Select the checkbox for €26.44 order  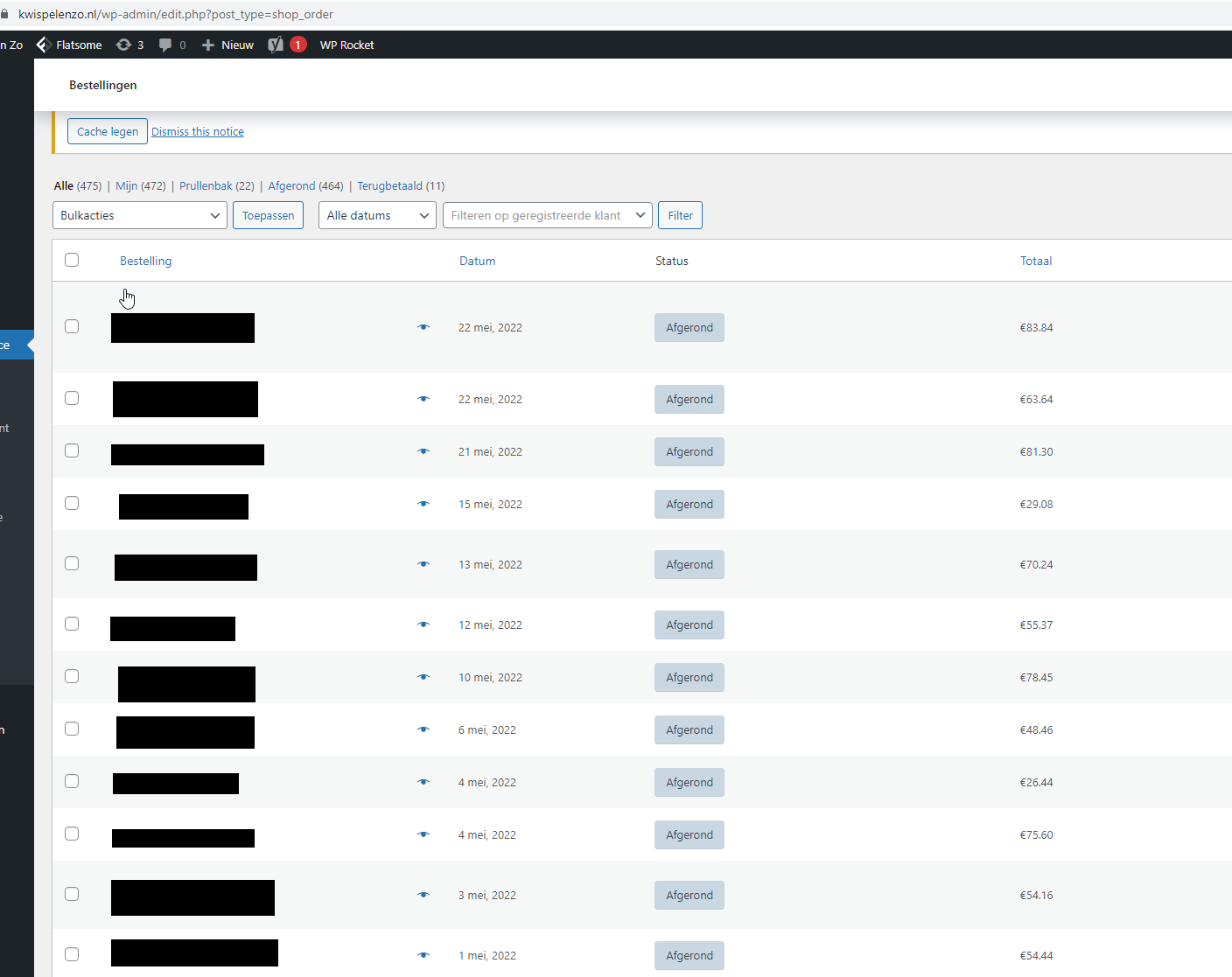coord(72,781)
